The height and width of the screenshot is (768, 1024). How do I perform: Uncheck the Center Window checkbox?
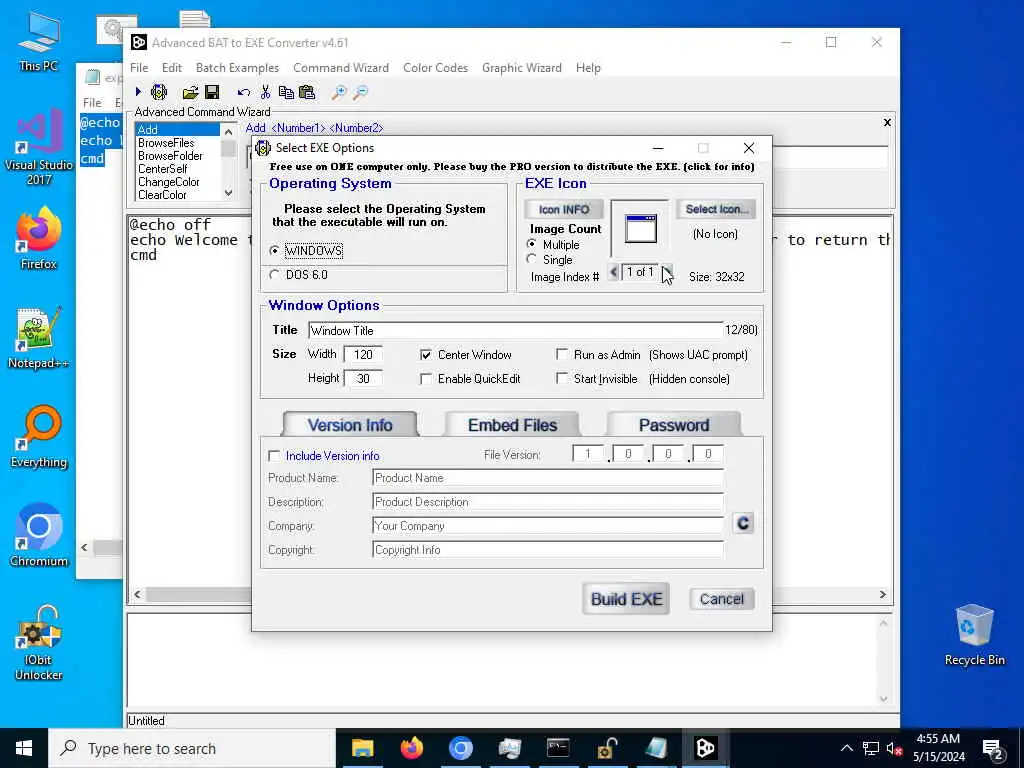(426, 355)
